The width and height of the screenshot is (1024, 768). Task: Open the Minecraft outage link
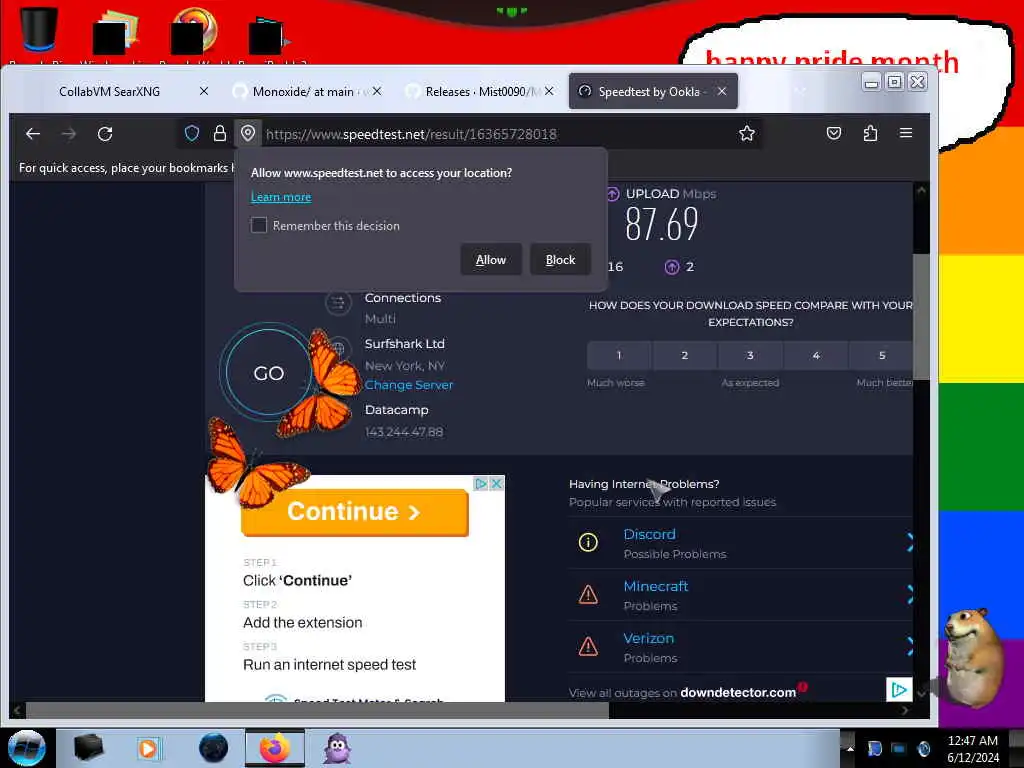[656, 586]
